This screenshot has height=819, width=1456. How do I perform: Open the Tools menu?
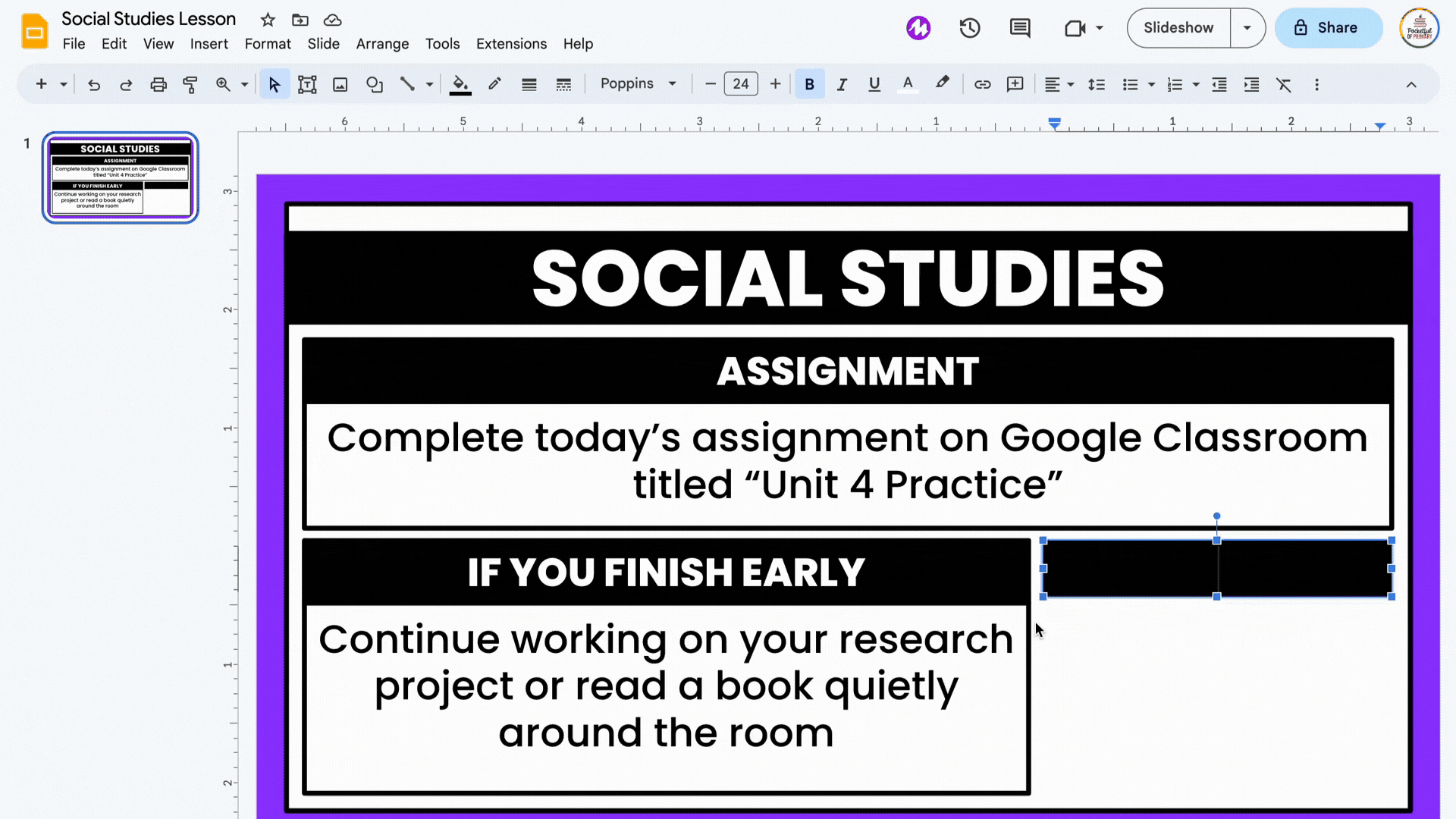(442, 44)
